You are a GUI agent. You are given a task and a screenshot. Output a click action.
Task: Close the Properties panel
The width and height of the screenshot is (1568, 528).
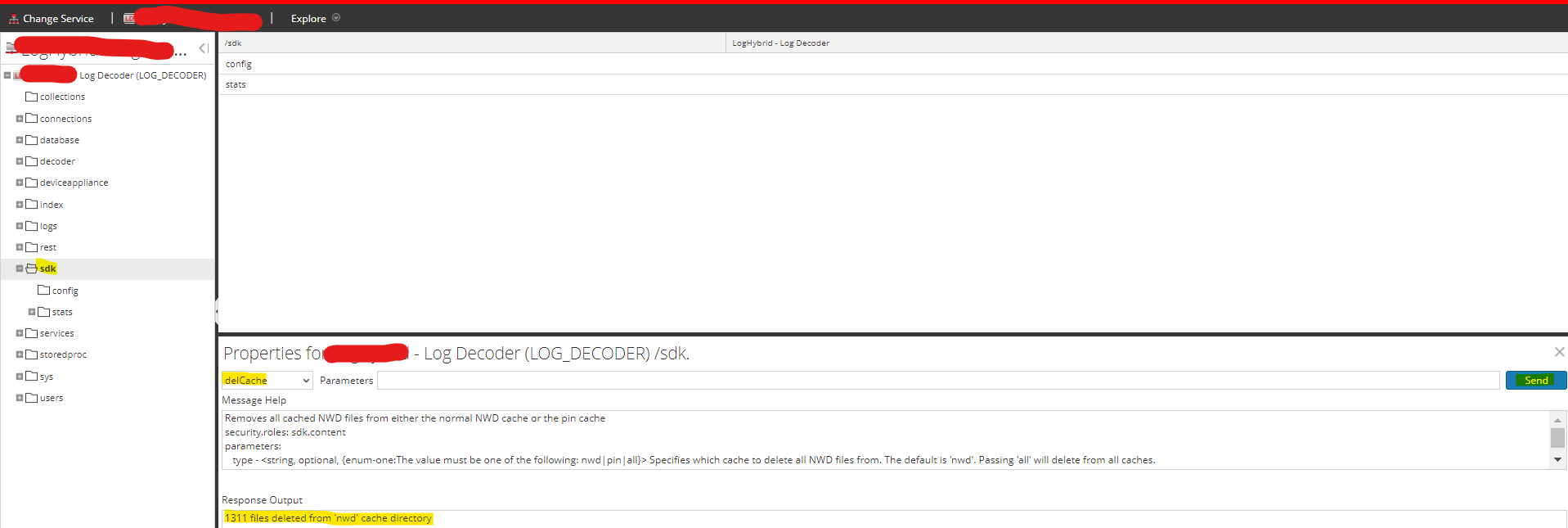point(1559,352)
